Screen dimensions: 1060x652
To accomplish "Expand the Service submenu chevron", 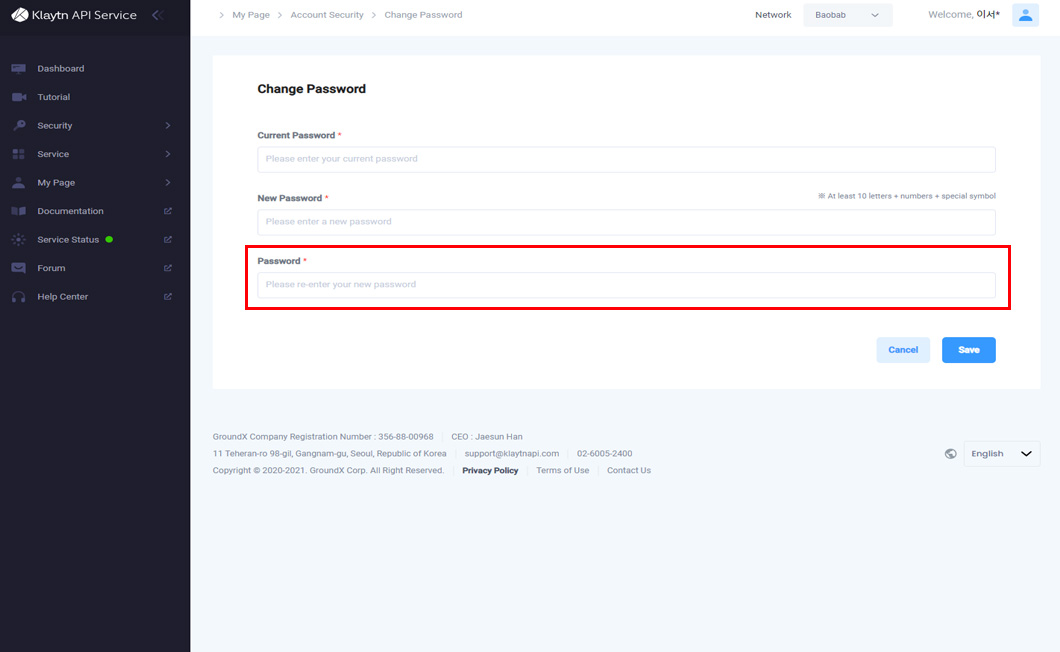I will [168, 154].
